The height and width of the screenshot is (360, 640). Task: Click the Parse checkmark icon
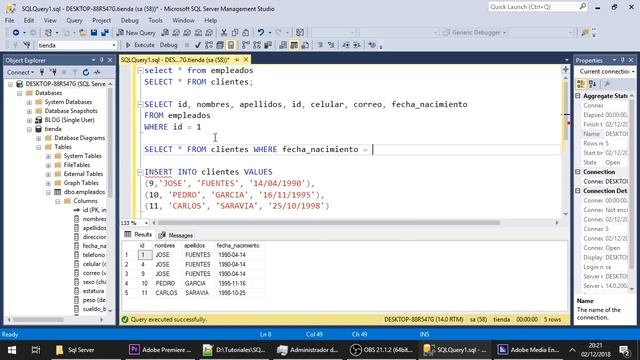(198, 45)
